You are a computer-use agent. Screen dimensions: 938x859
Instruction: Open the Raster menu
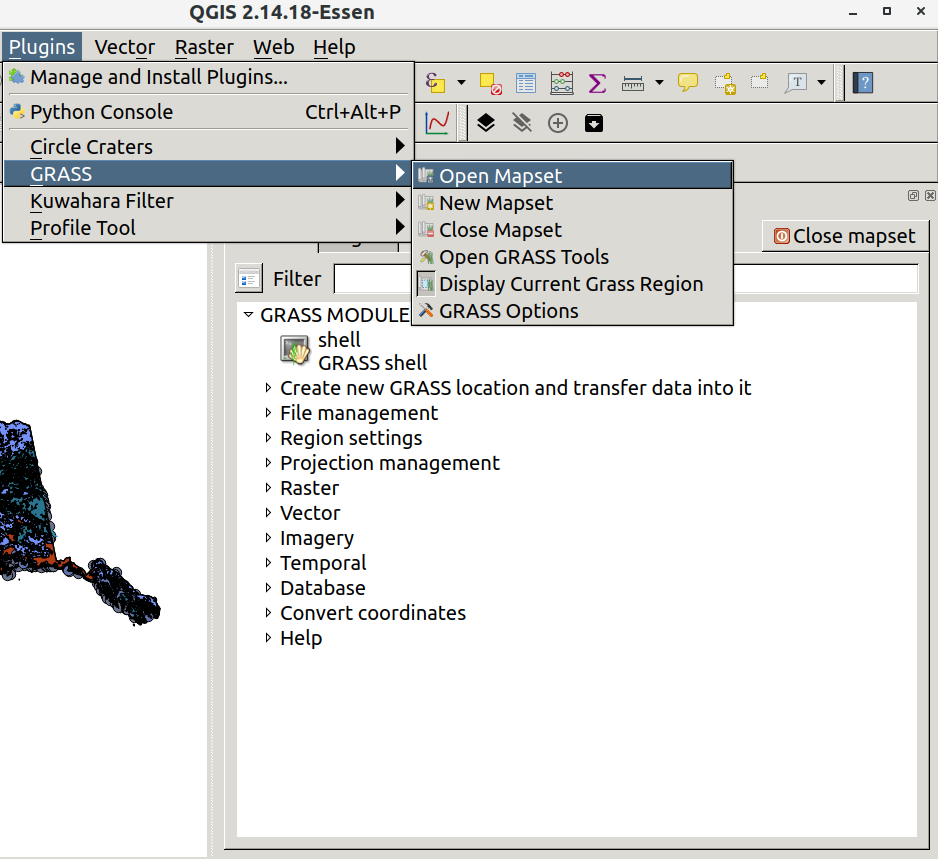coord(204,47)
